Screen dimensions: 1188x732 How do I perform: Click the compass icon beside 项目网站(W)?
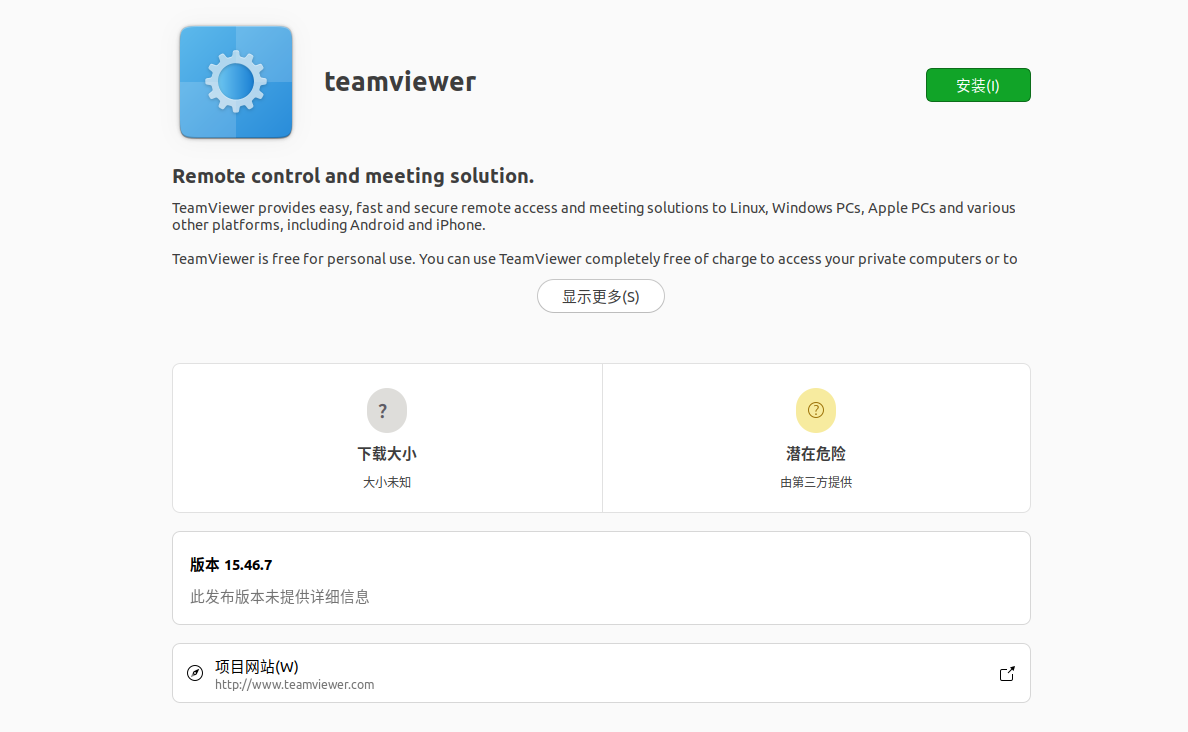click(x=195, y=673)
